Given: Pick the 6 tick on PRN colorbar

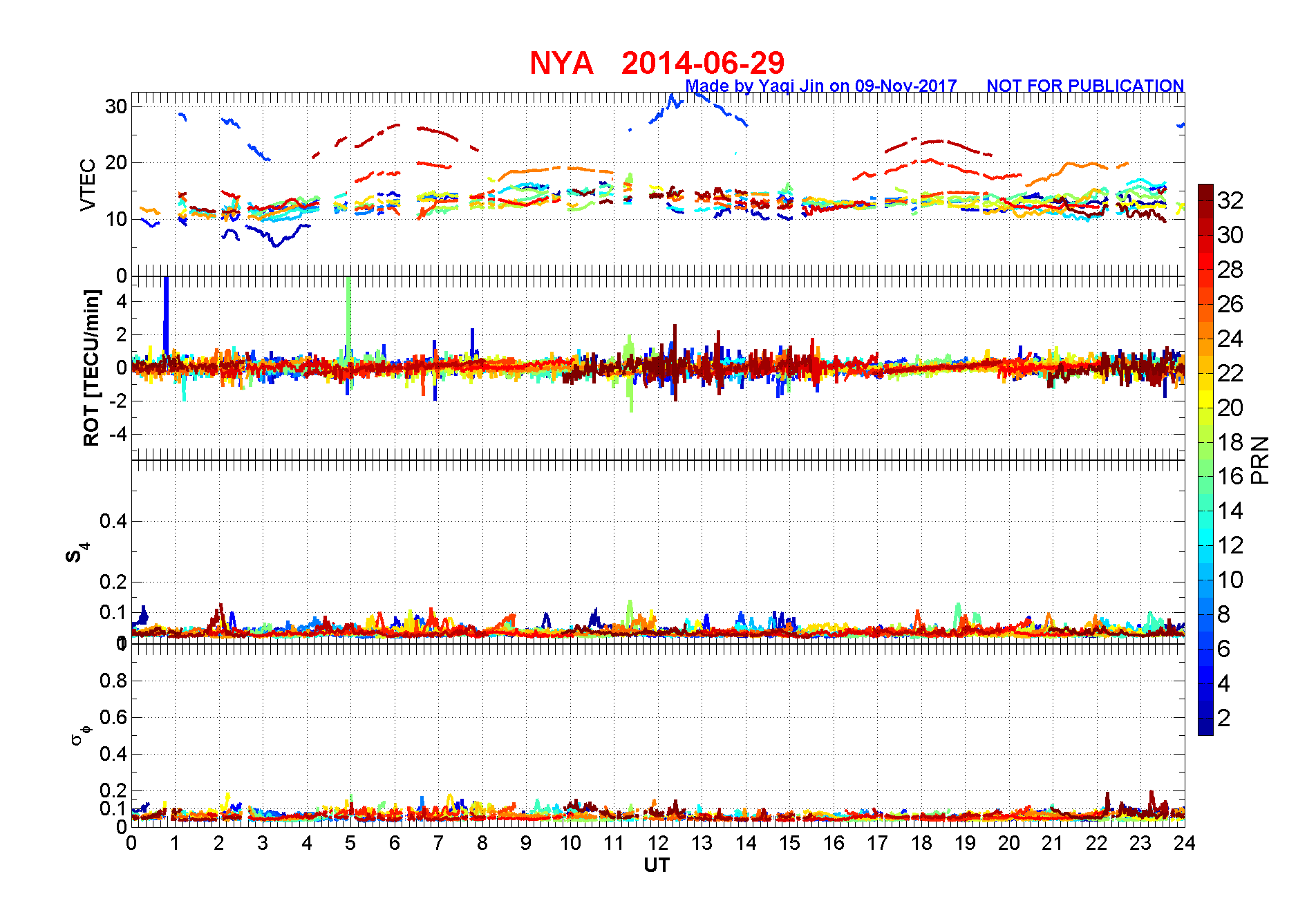Looking at the screenshot, I should coord(1224,649).
